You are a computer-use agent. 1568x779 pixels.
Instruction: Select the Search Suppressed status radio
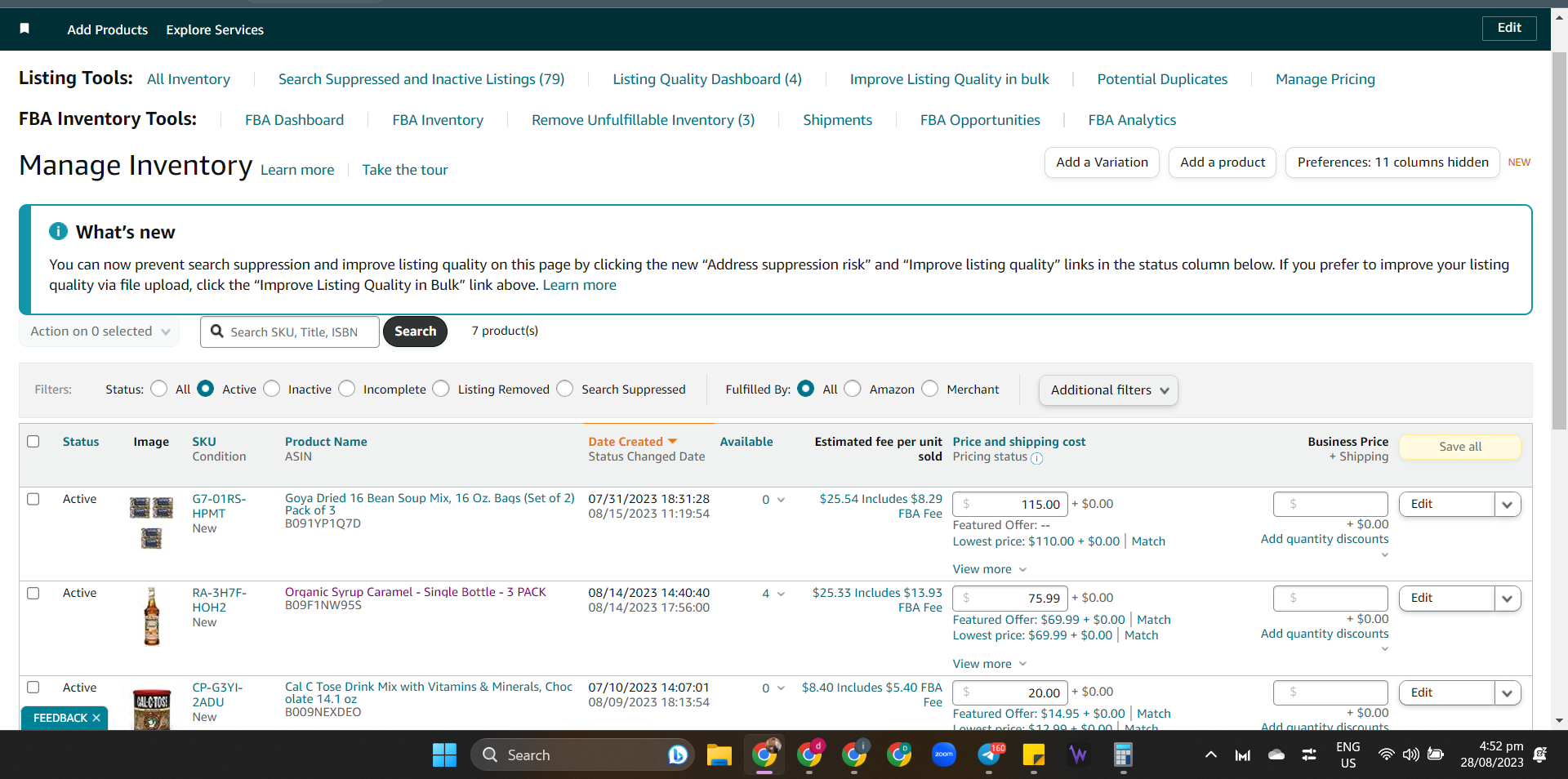[565, 389]
